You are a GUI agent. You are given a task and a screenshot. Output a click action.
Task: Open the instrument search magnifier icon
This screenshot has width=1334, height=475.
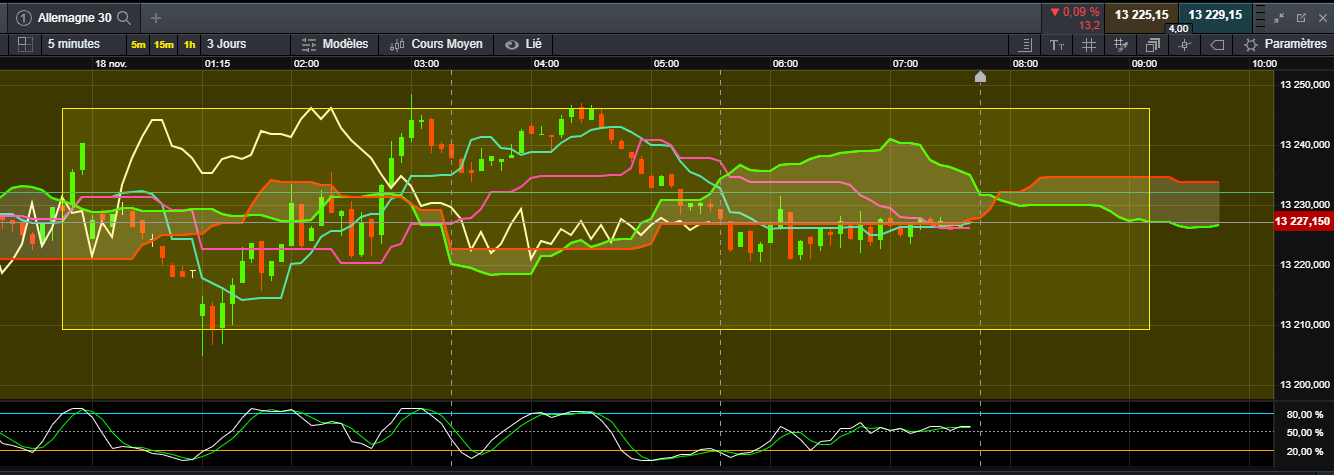click(124, 17)
